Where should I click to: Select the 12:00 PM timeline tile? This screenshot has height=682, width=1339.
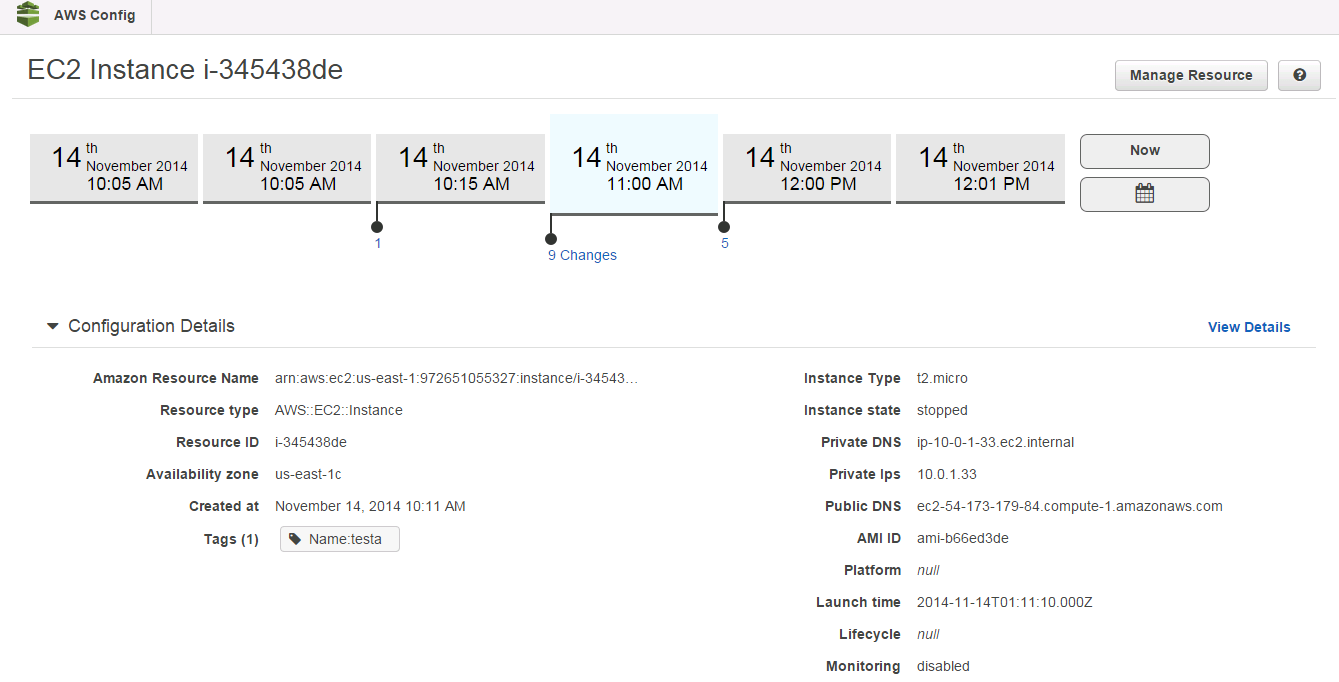click(x=807, y=168)
